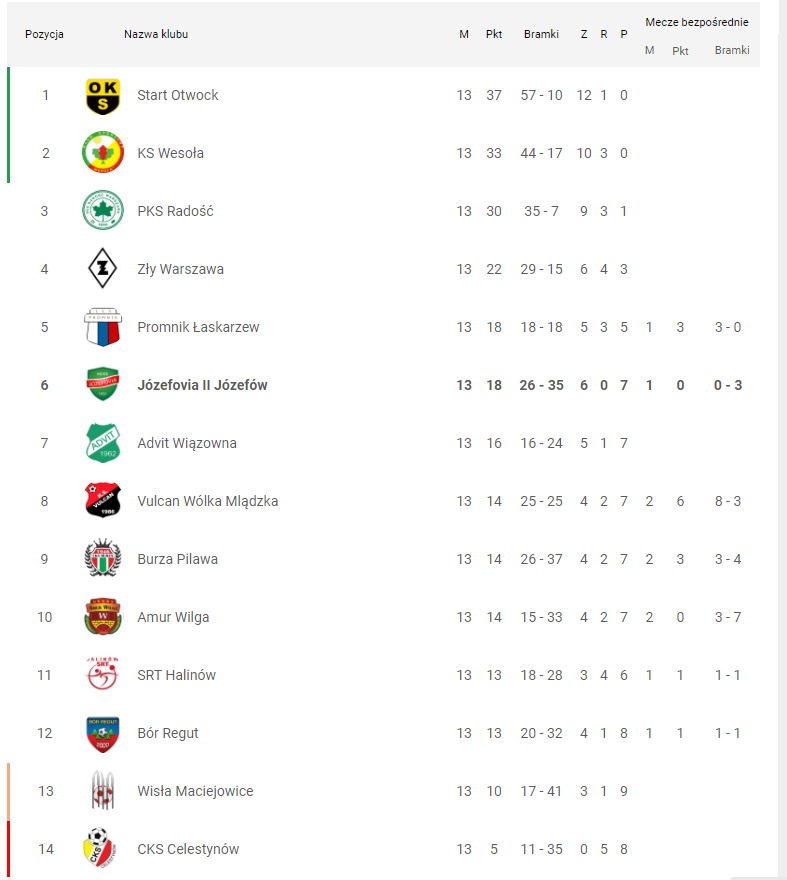Click the KS Wesoła club logo
This screenshot has height=880, width=787.
(x=102, y=154)
